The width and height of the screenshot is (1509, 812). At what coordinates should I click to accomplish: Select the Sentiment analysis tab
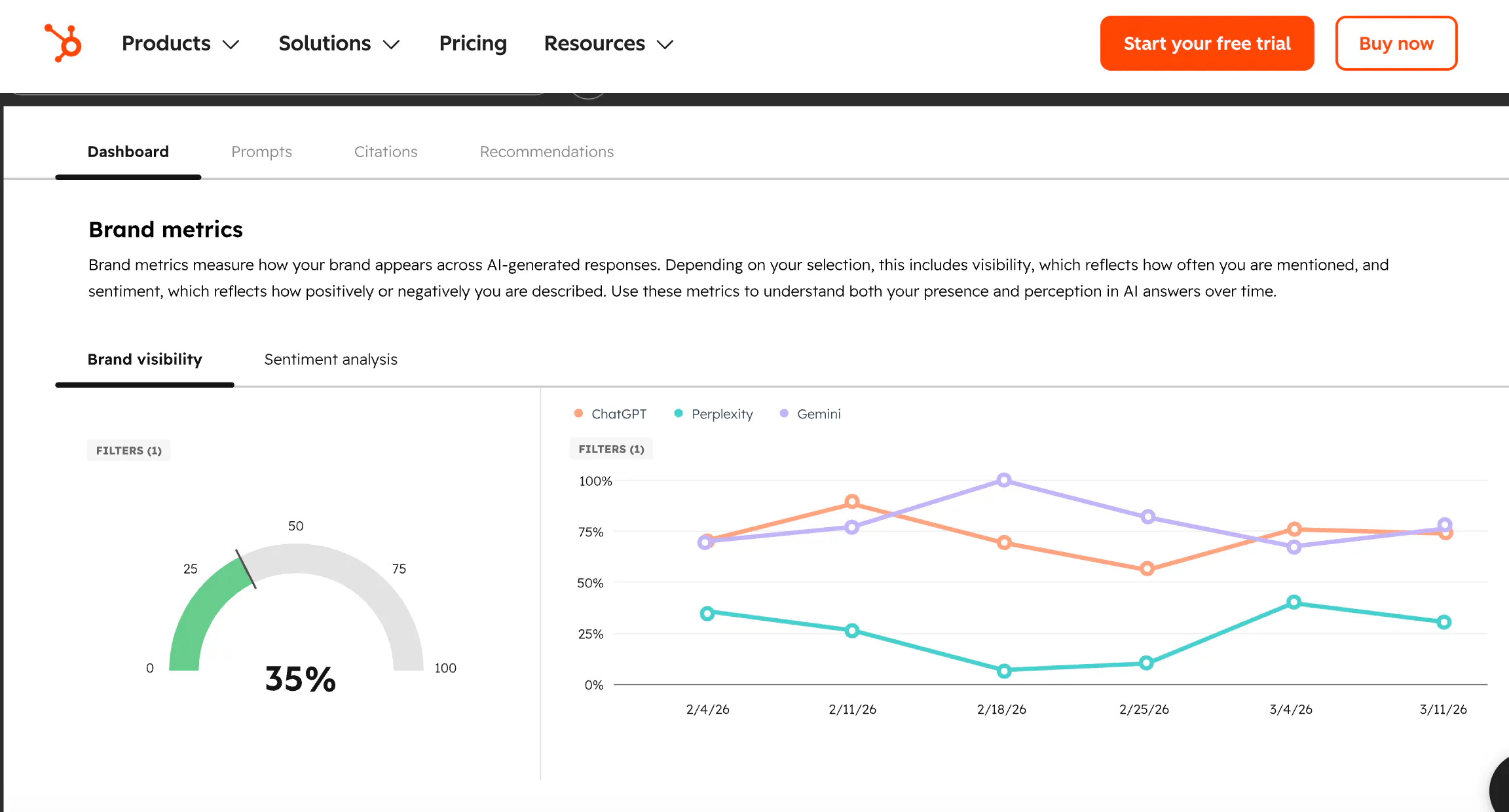click(x=331, y=360)
